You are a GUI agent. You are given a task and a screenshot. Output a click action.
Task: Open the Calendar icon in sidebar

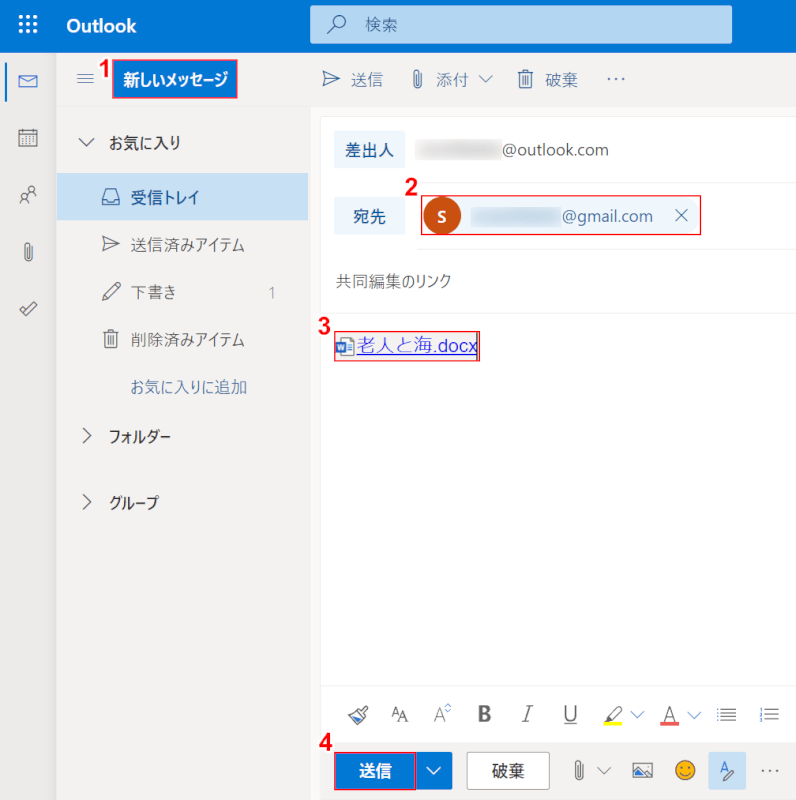[28, 138]
